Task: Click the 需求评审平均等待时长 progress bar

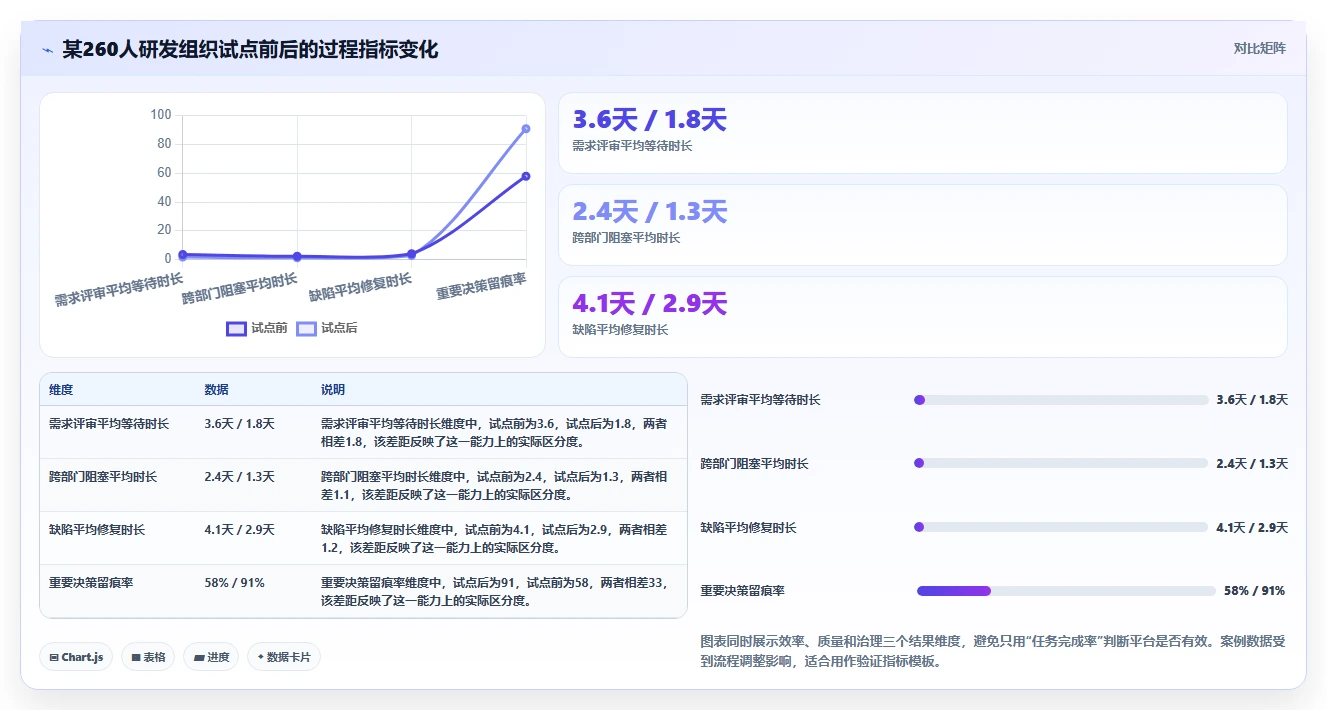Action: (x=1061, y=400)
